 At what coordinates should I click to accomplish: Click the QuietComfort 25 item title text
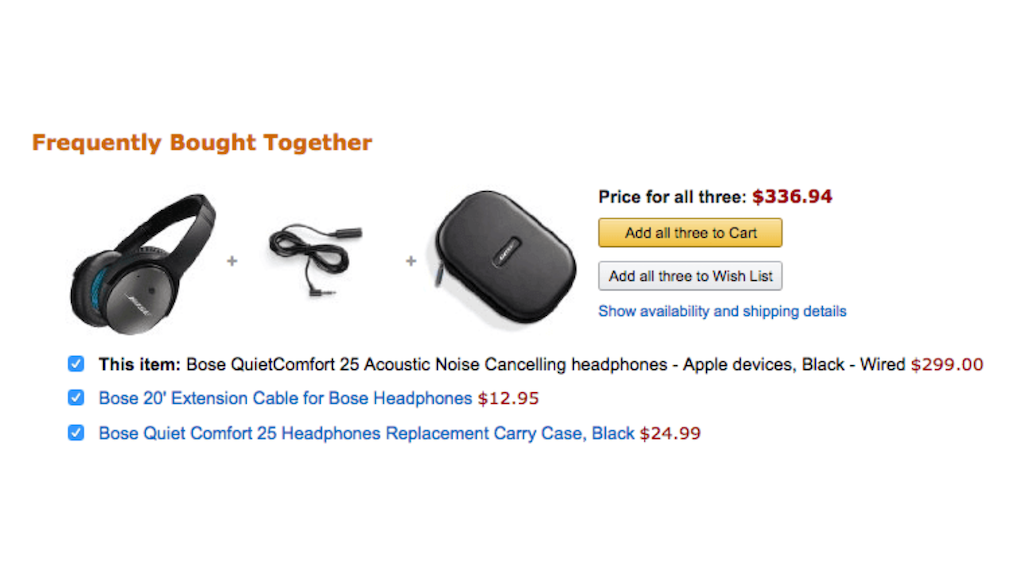(x=545, y=365)
